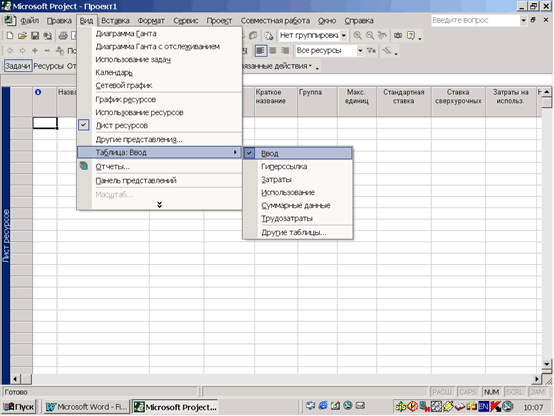Align text left in formatting toolbar
Screen dimensions: 554x416
tap(260, 51)
